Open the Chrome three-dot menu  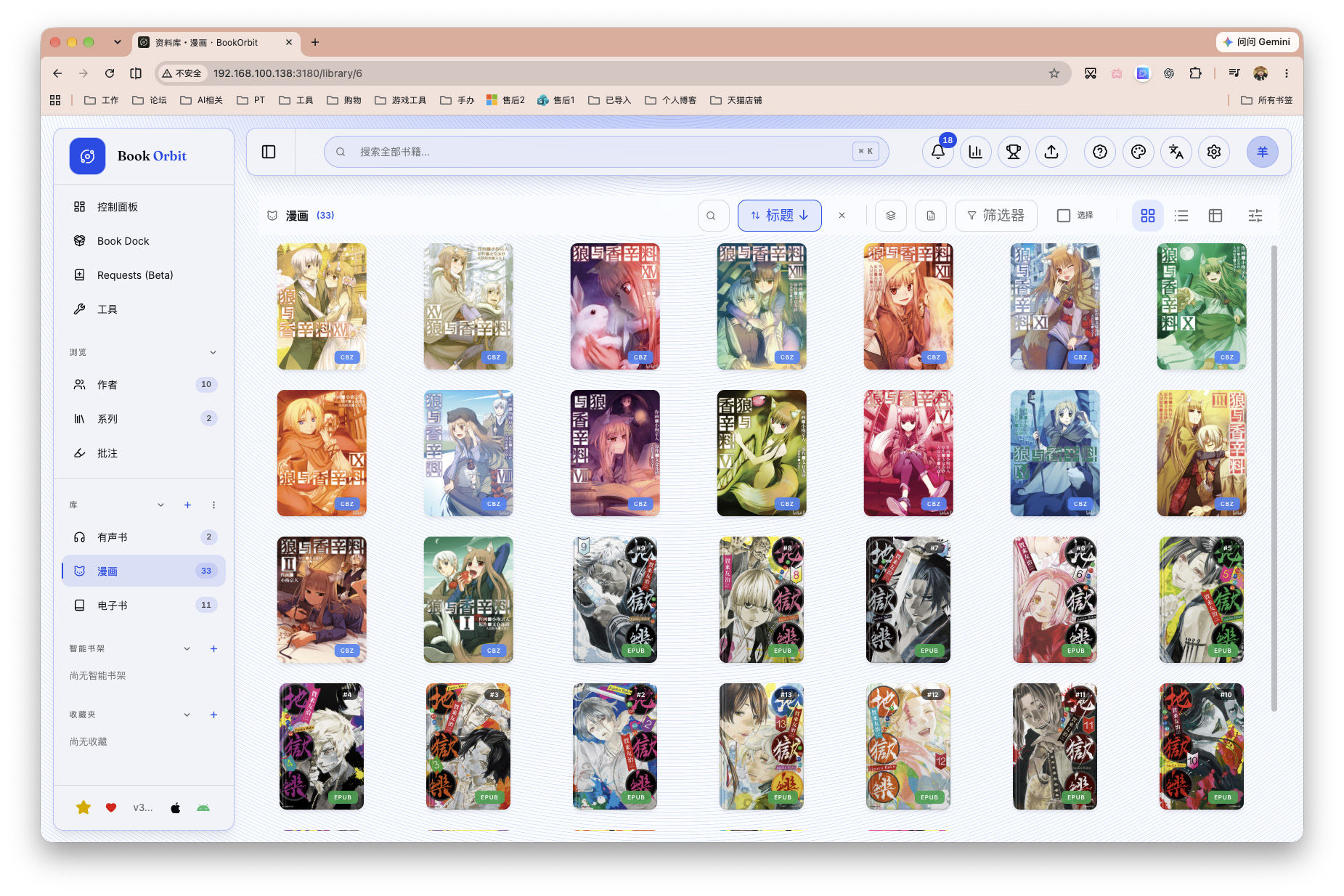click(1286, 73)
